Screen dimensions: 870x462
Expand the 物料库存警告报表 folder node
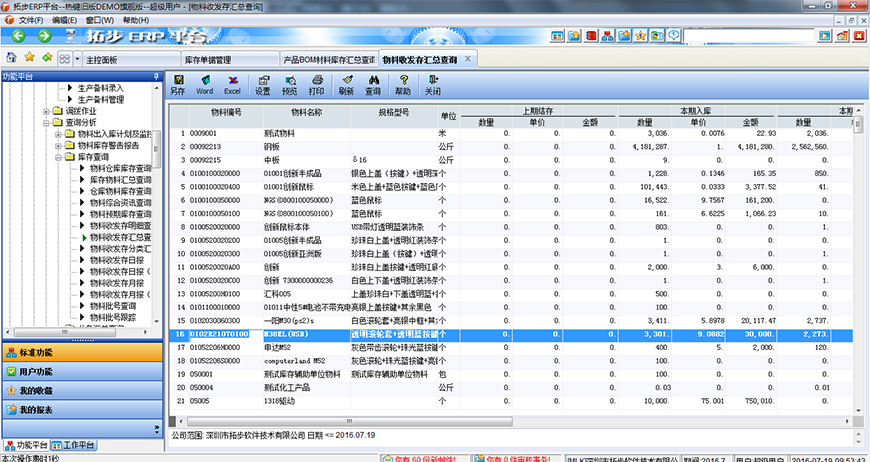point(58,145)
